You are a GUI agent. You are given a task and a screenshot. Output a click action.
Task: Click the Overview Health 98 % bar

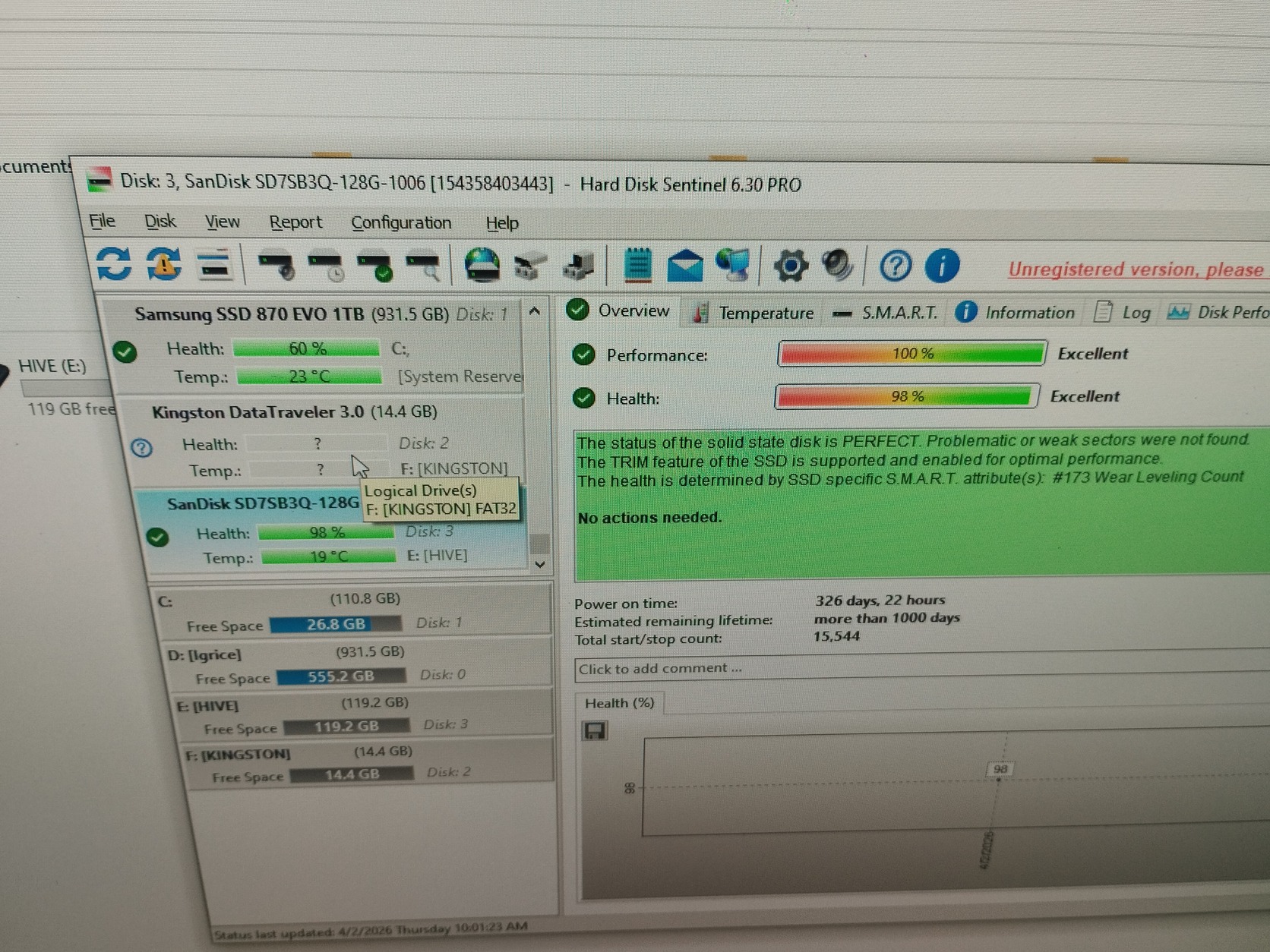[906, 396]
